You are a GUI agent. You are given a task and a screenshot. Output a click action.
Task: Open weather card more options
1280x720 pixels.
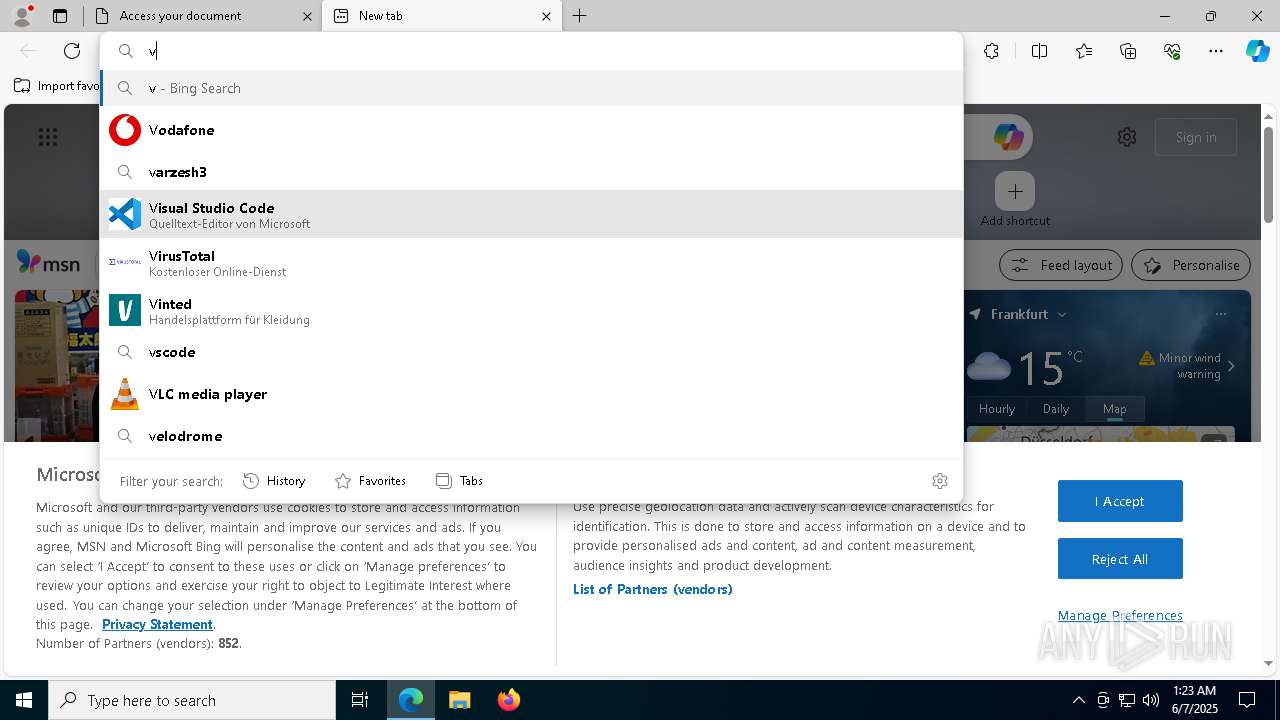coord(1221,314)
